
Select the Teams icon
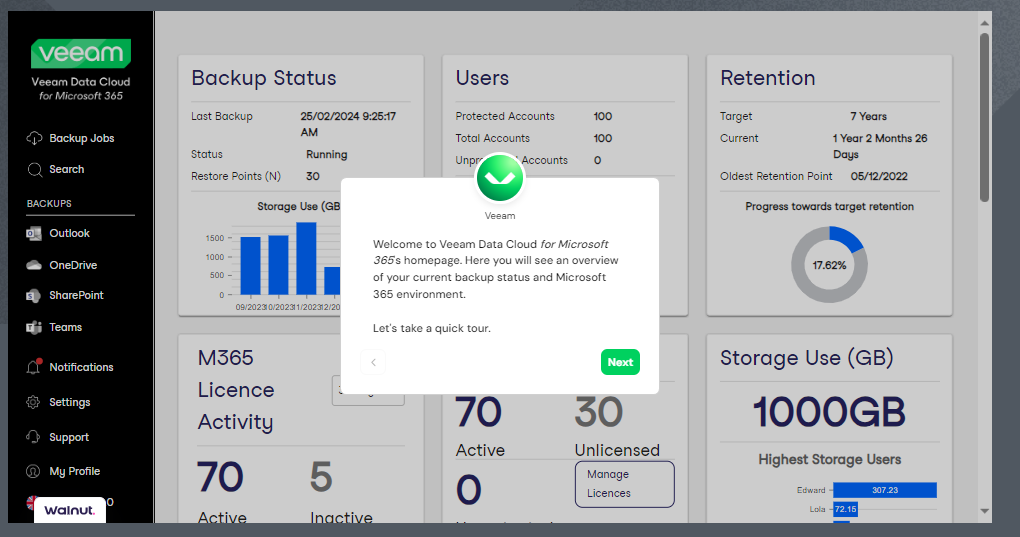(x=34, y=327)
